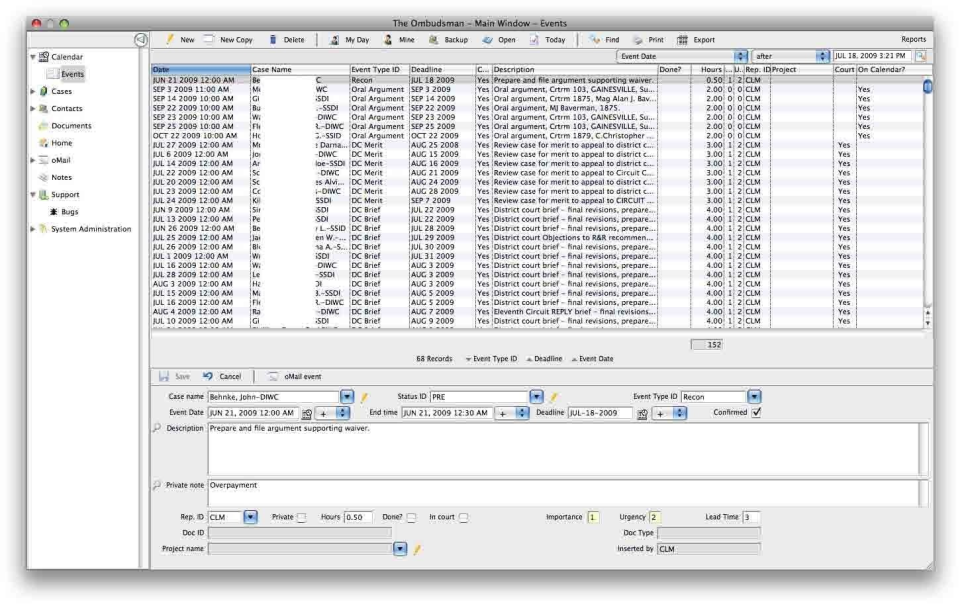Sort by the Date column header
This screenshot has width=960, height=606.
(201, 69)
